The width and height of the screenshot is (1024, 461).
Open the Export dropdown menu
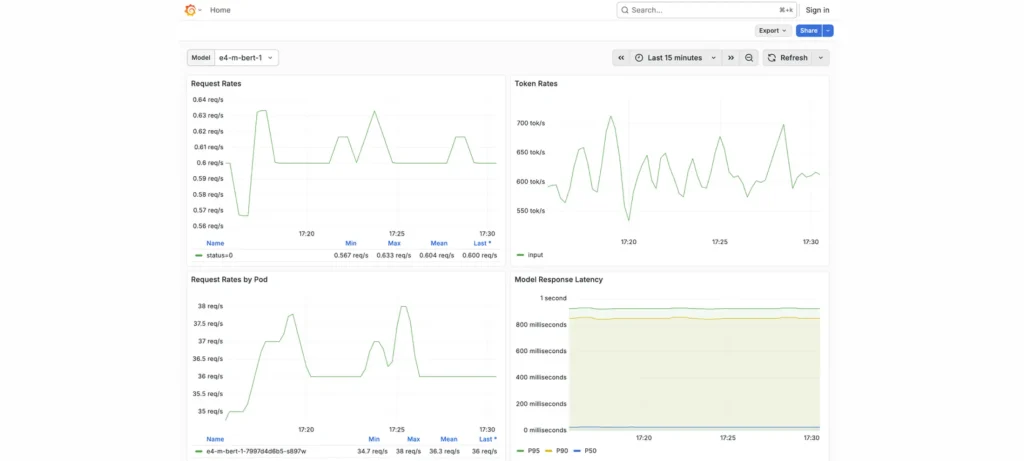[x=773, y=31]
